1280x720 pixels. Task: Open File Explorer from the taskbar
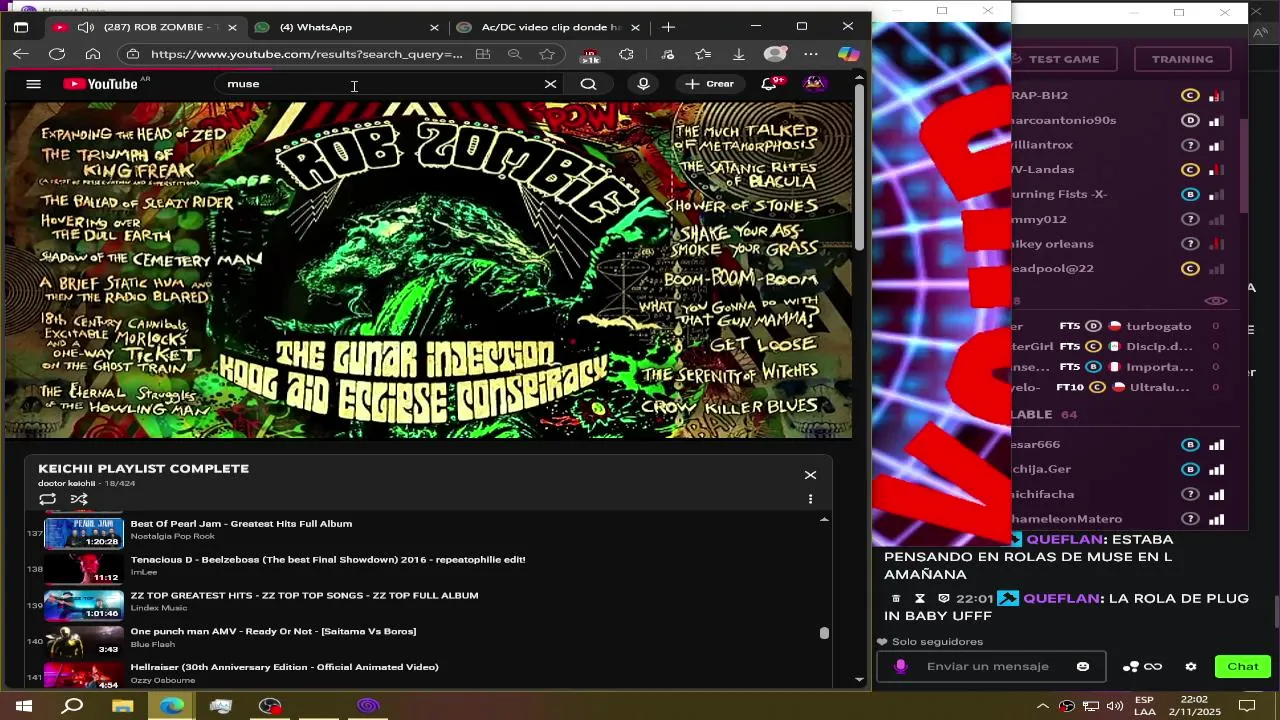[x=122, y=706]
